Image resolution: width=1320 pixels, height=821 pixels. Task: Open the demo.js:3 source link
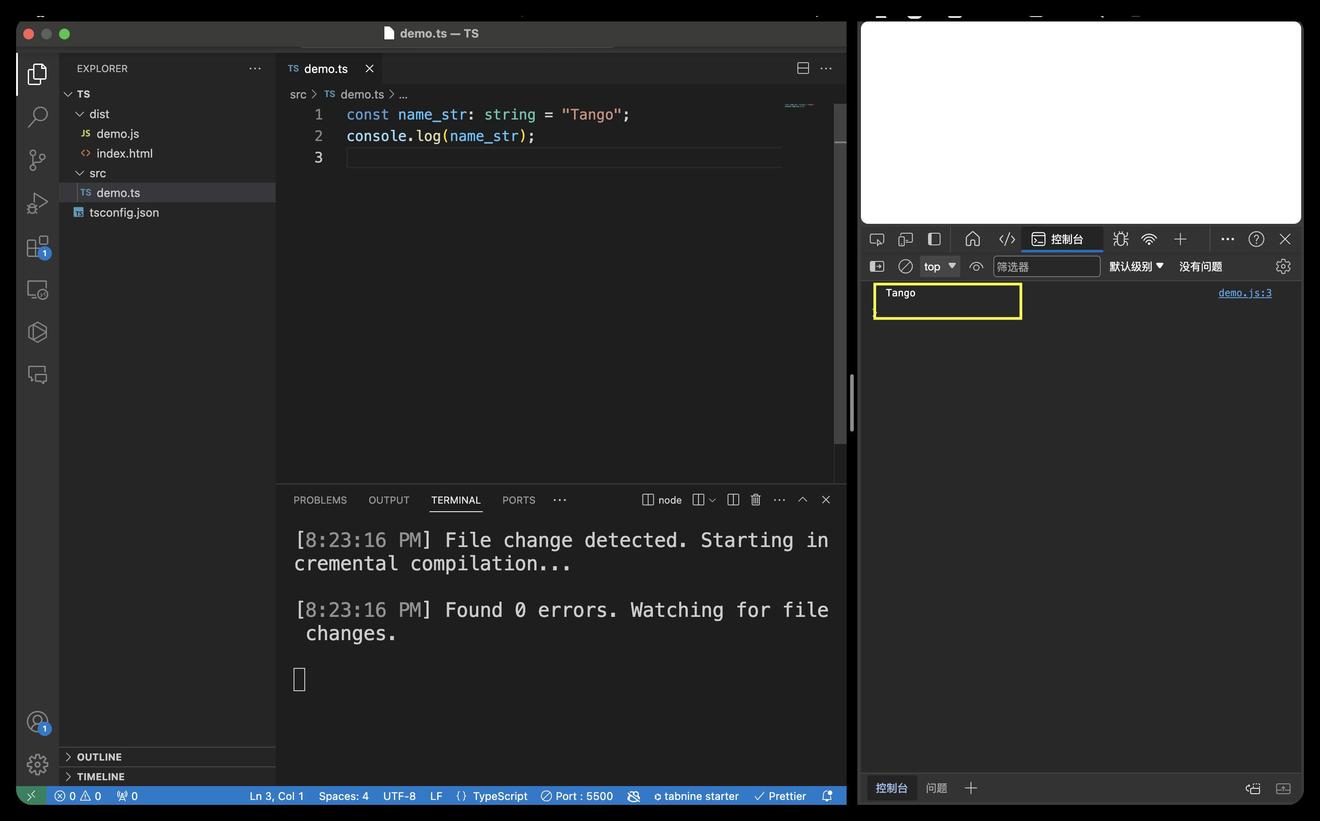point(1244,293)
